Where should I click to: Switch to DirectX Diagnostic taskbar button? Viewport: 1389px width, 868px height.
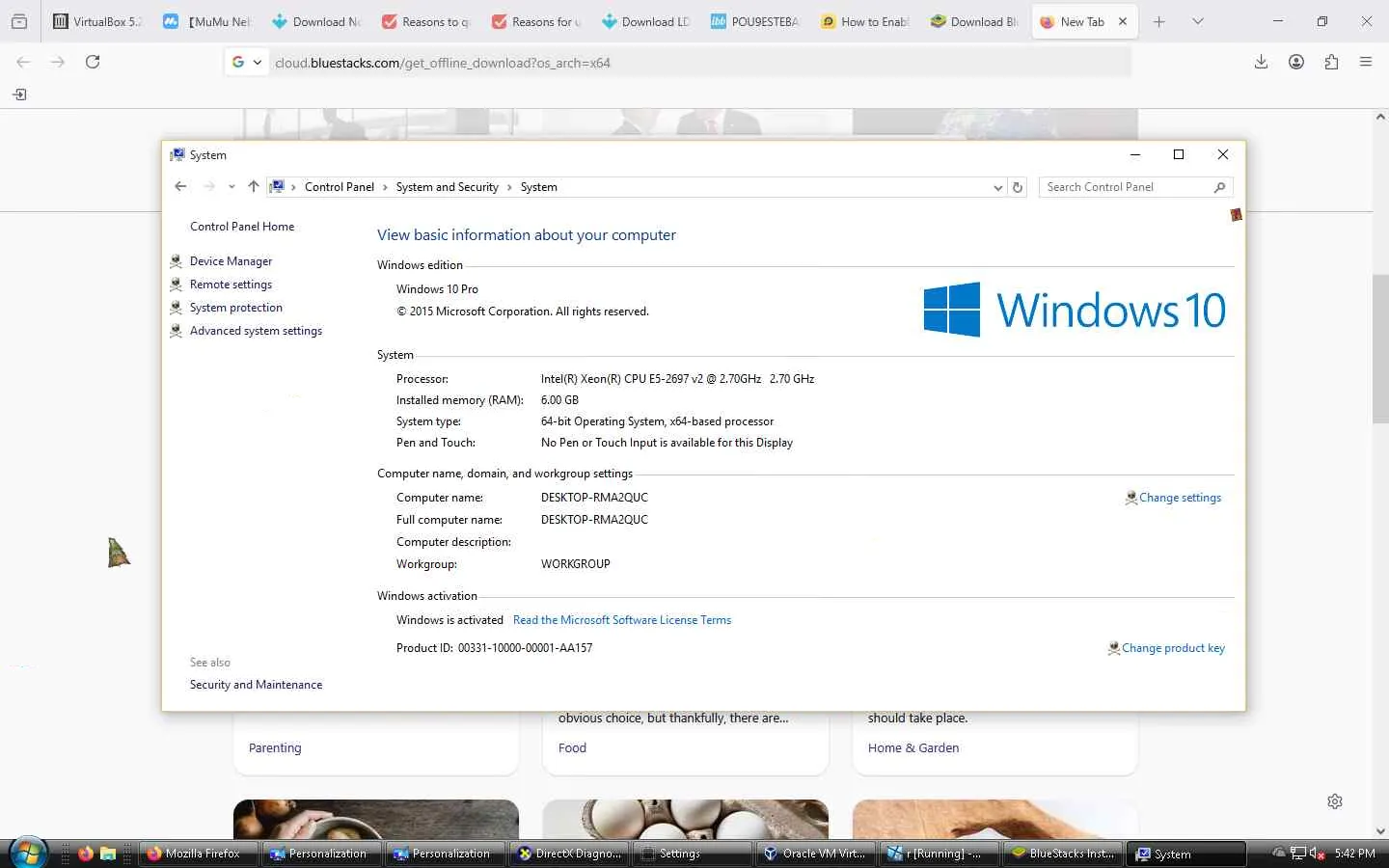pos(571,854)
